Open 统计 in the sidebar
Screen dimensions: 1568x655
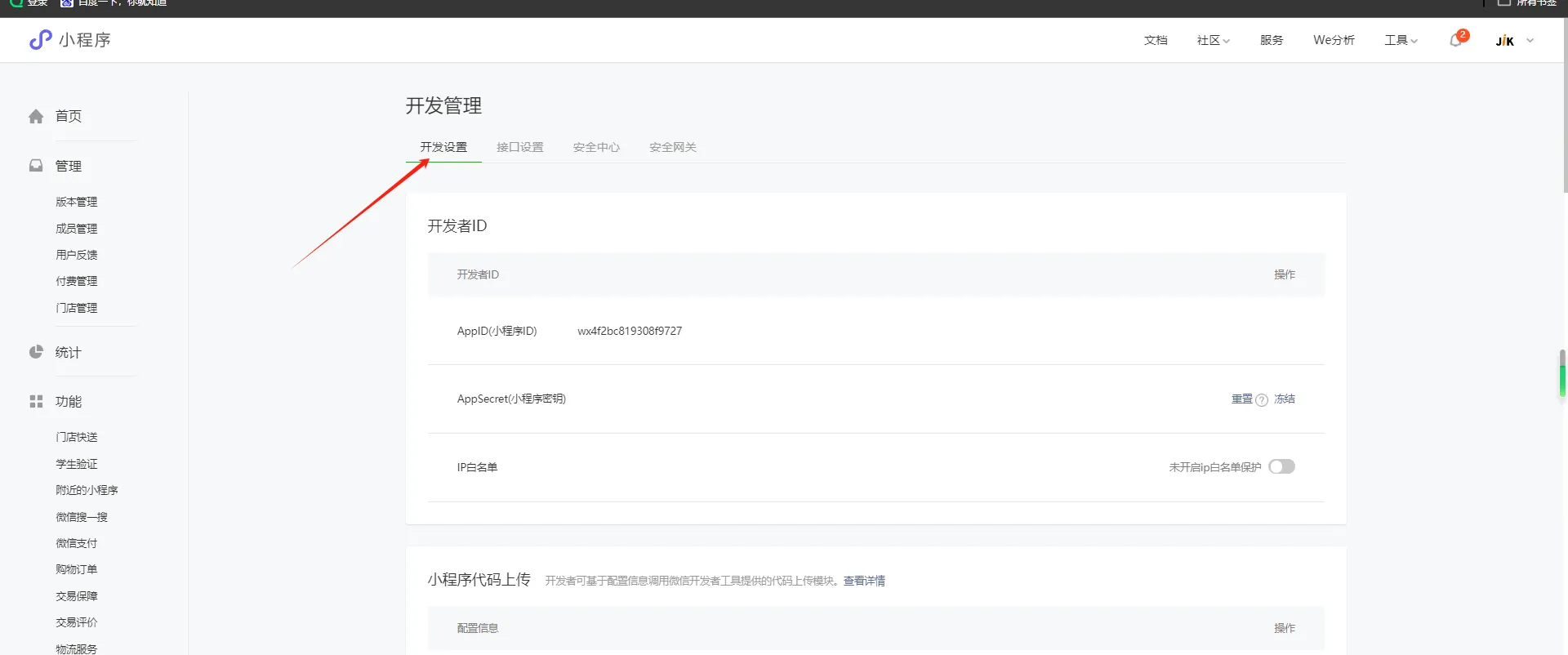(69, 352)
